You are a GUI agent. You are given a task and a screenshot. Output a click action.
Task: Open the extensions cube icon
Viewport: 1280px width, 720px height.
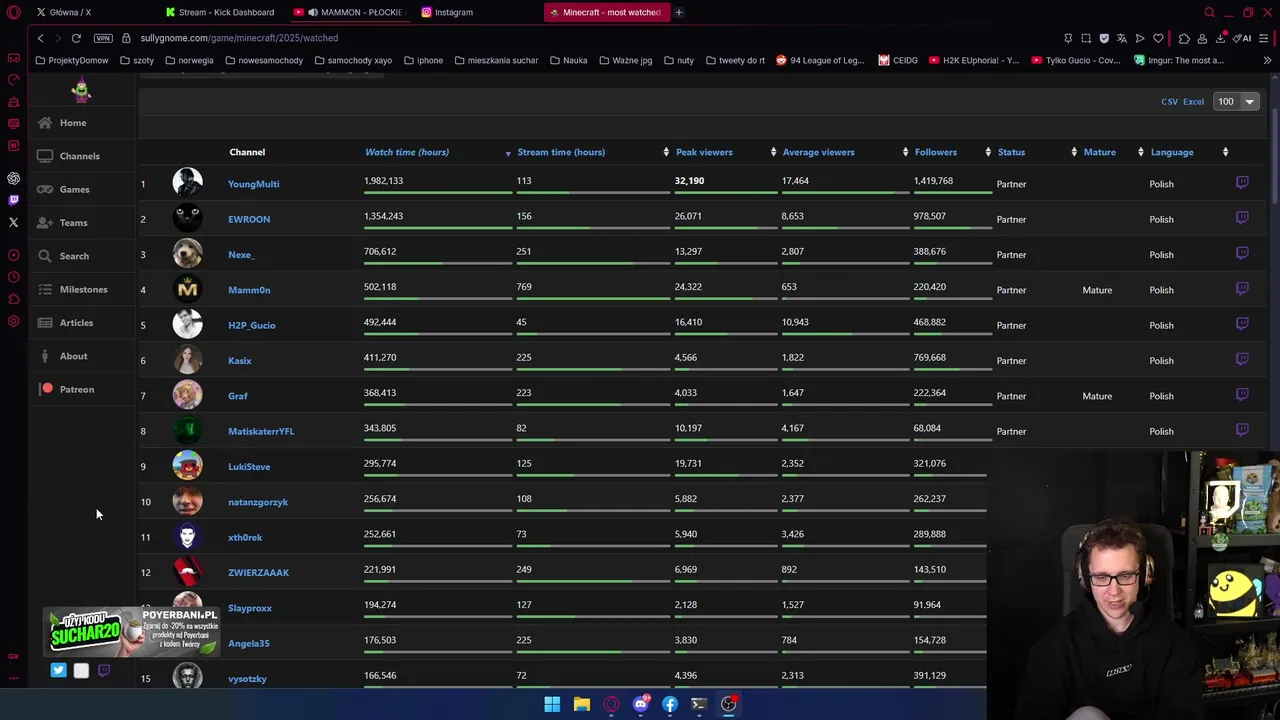pos(1184,38)
